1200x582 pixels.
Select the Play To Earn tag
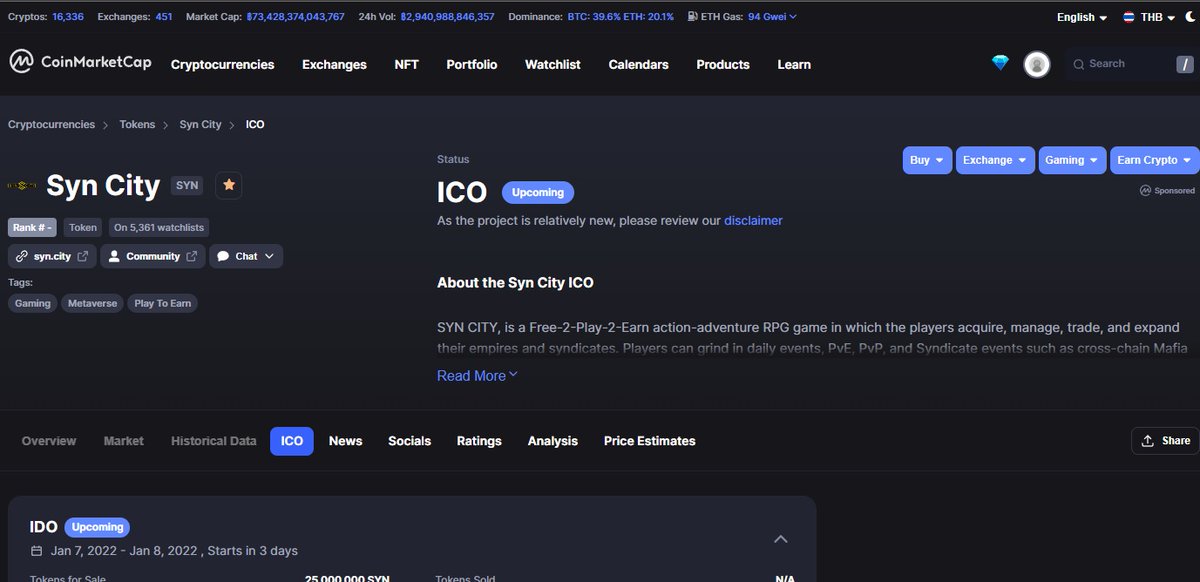[x=162, y=303]
